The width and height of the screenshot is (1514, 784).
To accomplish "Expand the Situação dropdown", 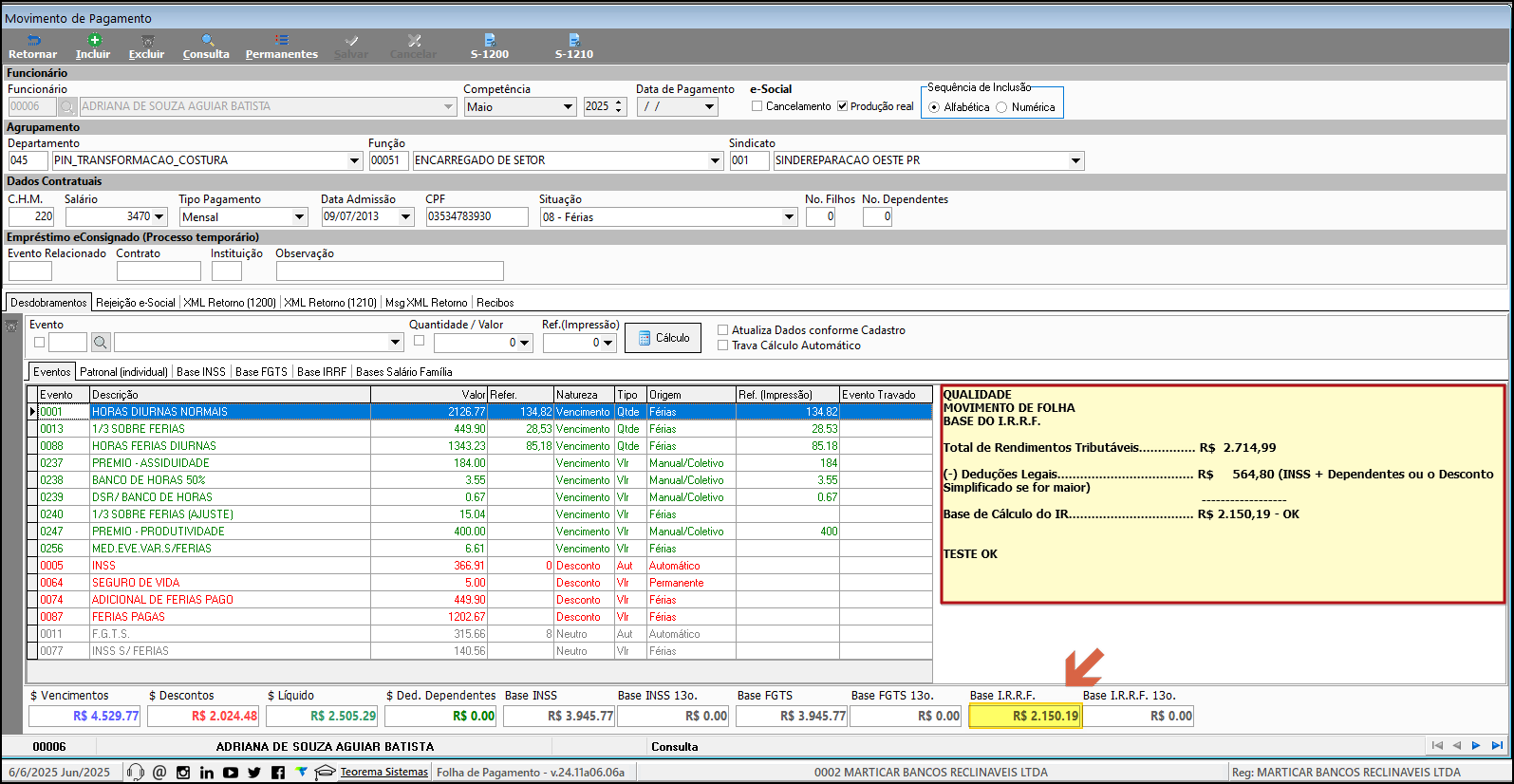I will pyautogui.click(x=789, y=217).
